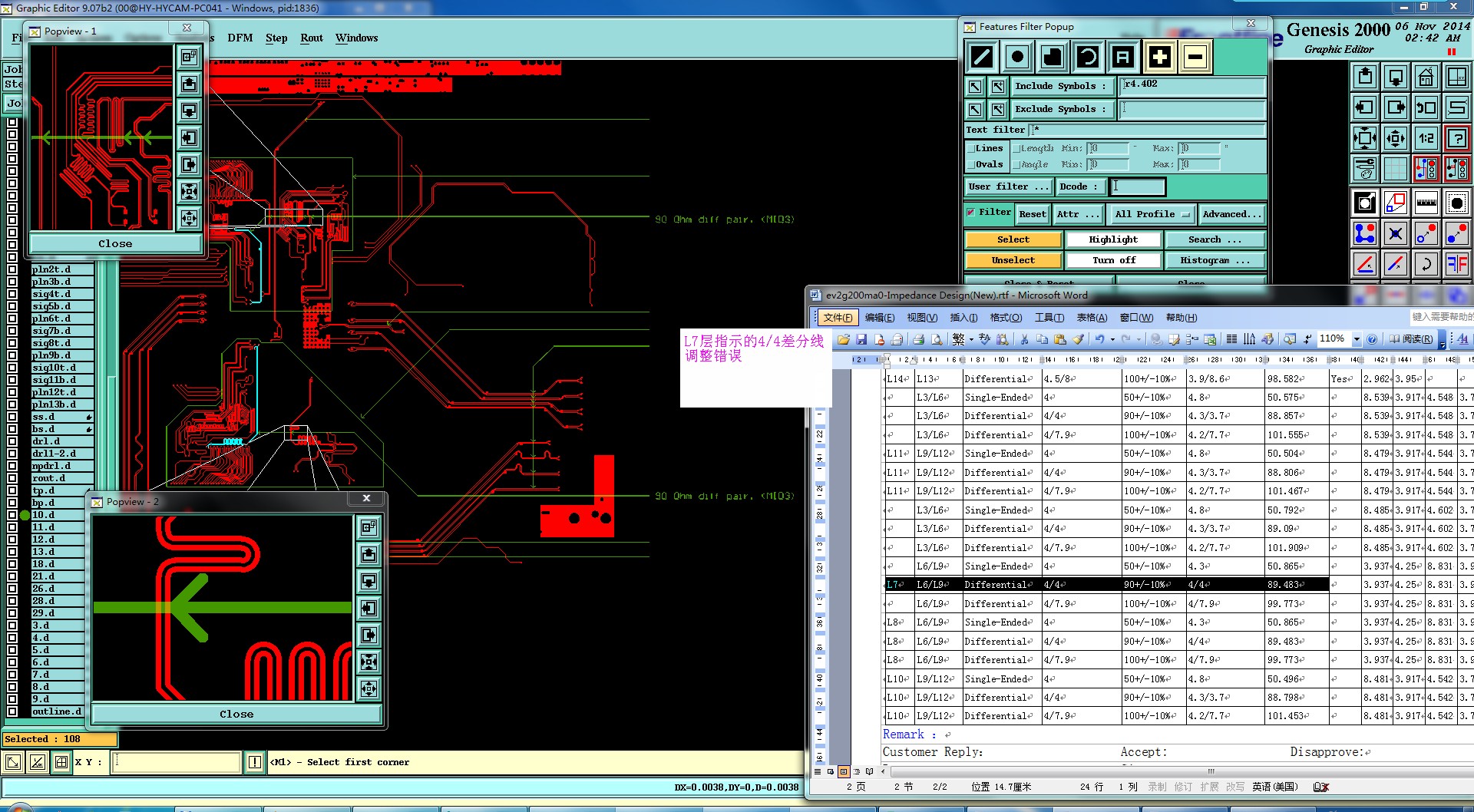Screen dimensions: 1474x812
Task: Click the Save icon in Word toolbar
Action: pos(861,339)
